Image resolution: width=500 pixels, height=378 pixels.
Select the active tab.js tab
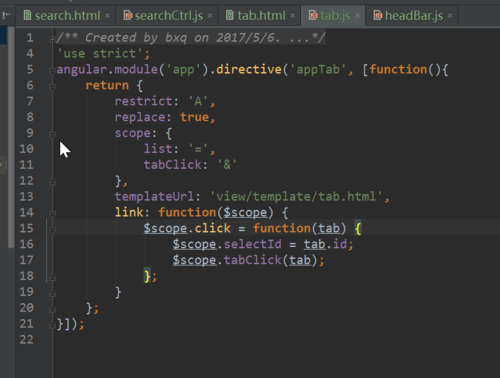pos(334,16)
